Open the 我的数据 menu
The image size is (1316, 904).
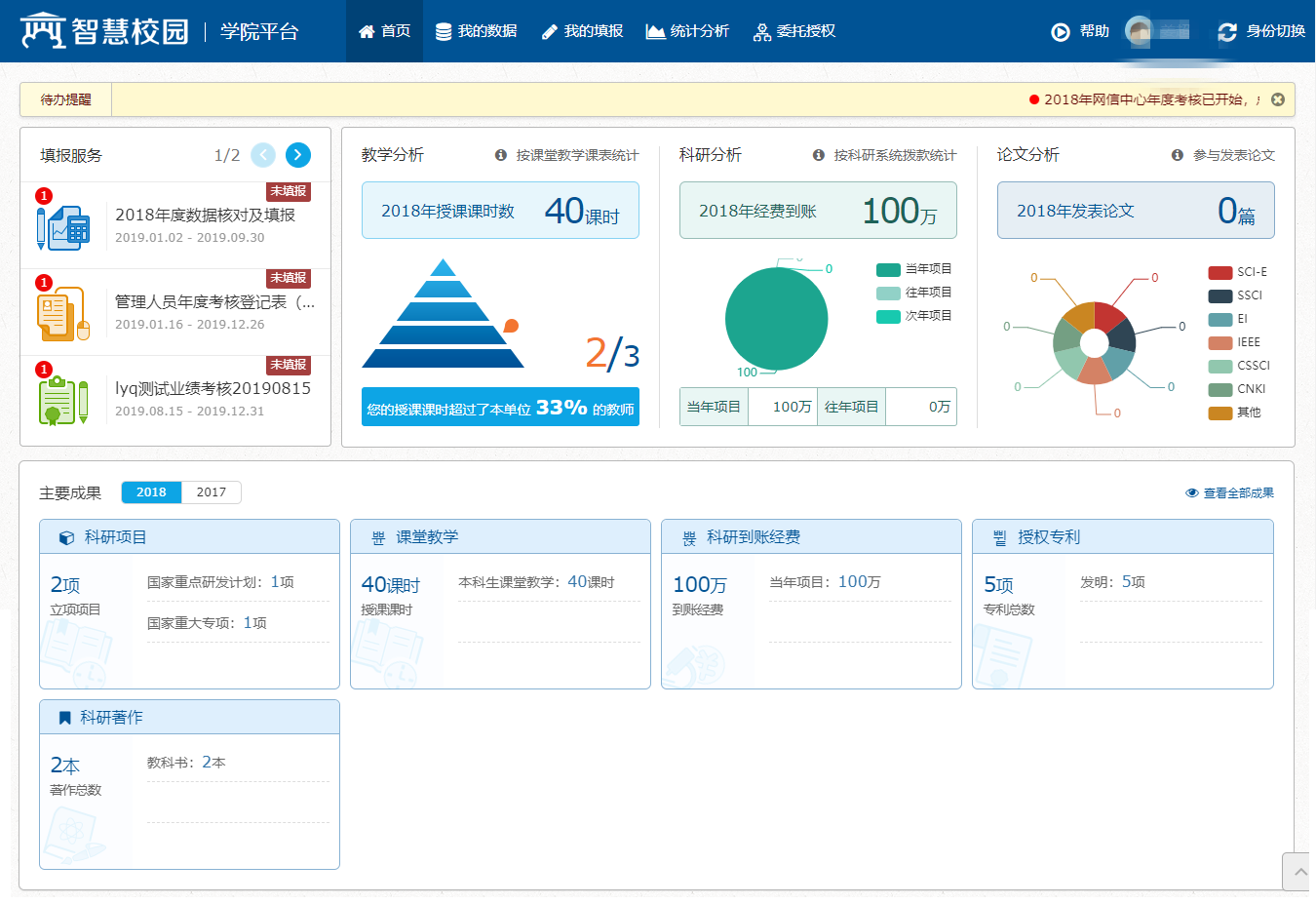click(476, 31)
